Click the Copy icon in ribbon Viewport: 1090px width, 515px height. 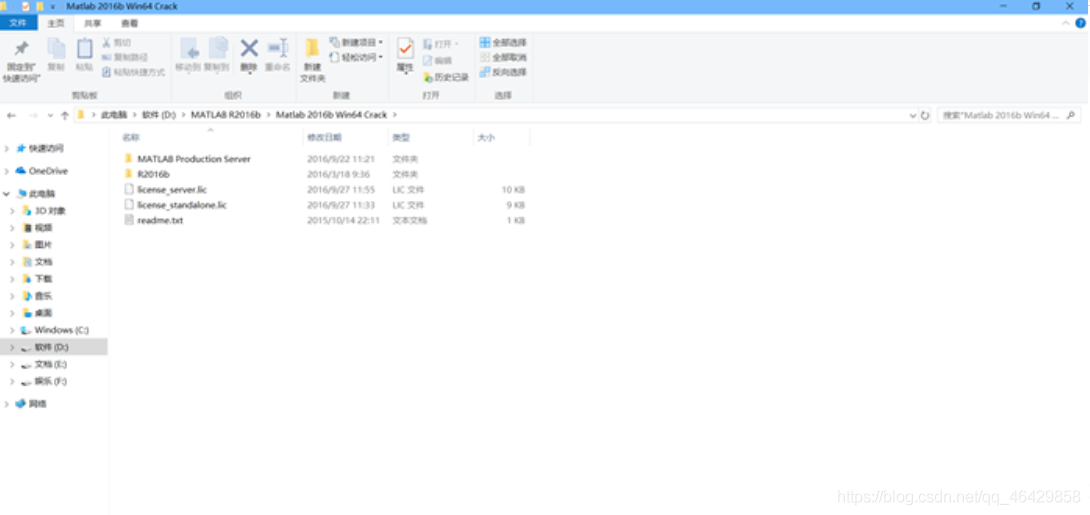coord(56,49)
